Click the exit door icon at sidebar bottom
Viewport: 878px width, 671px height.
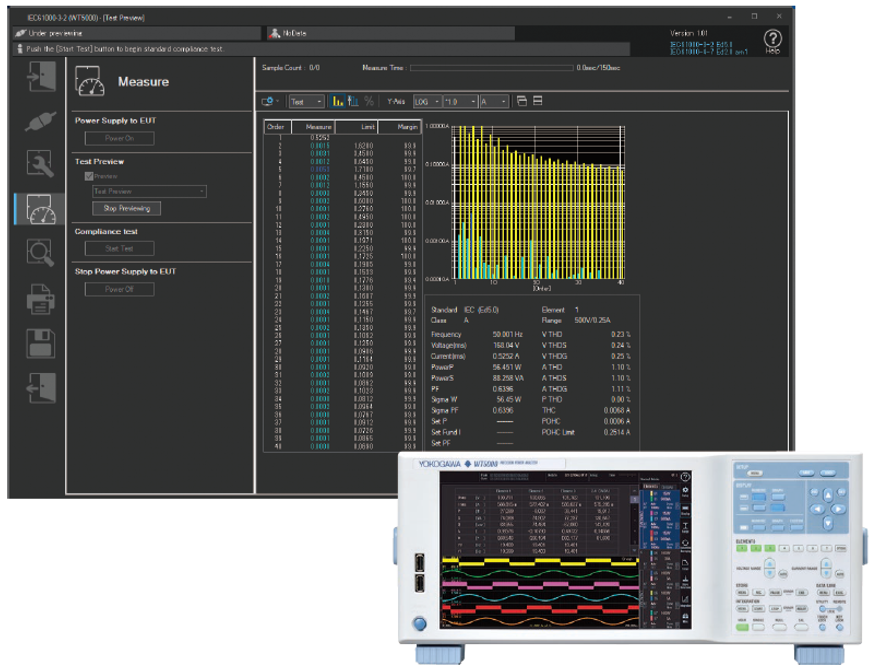(x=40, y=386)
